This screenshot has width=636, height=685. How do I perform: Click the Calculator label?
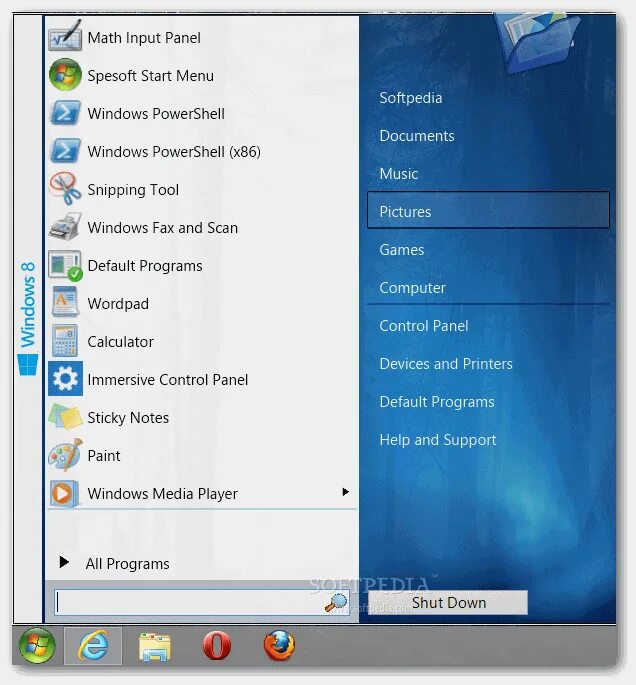[121, 342]
